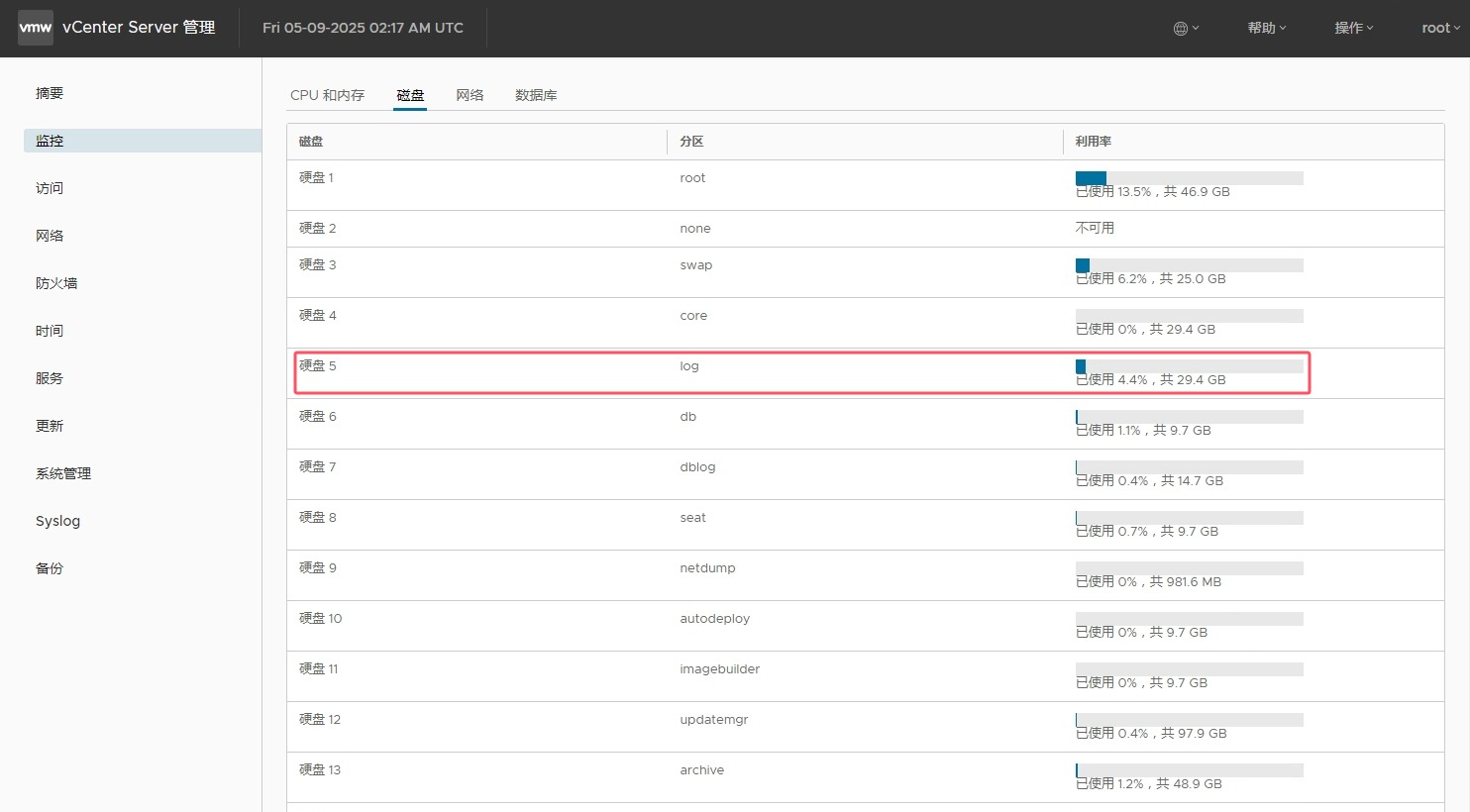The width and height of the screenshot is (1470, 812).
Task: Click the root partition usage bar
Action: pyautogui.click(x=1189, y=178)
